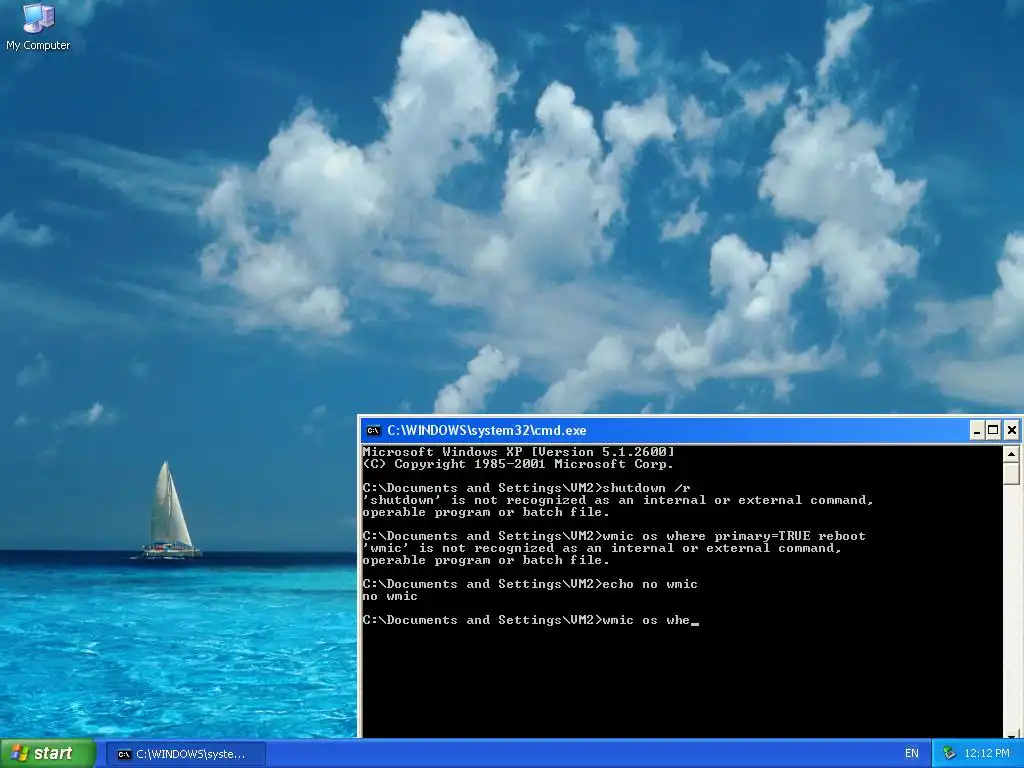Open the My Computer desktop icon
Screen dimensions: 1024x768
click(x=38, y=26)
